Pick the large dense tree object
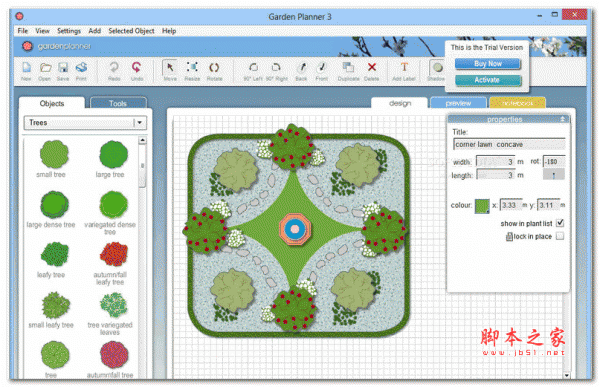 (54, 205)
